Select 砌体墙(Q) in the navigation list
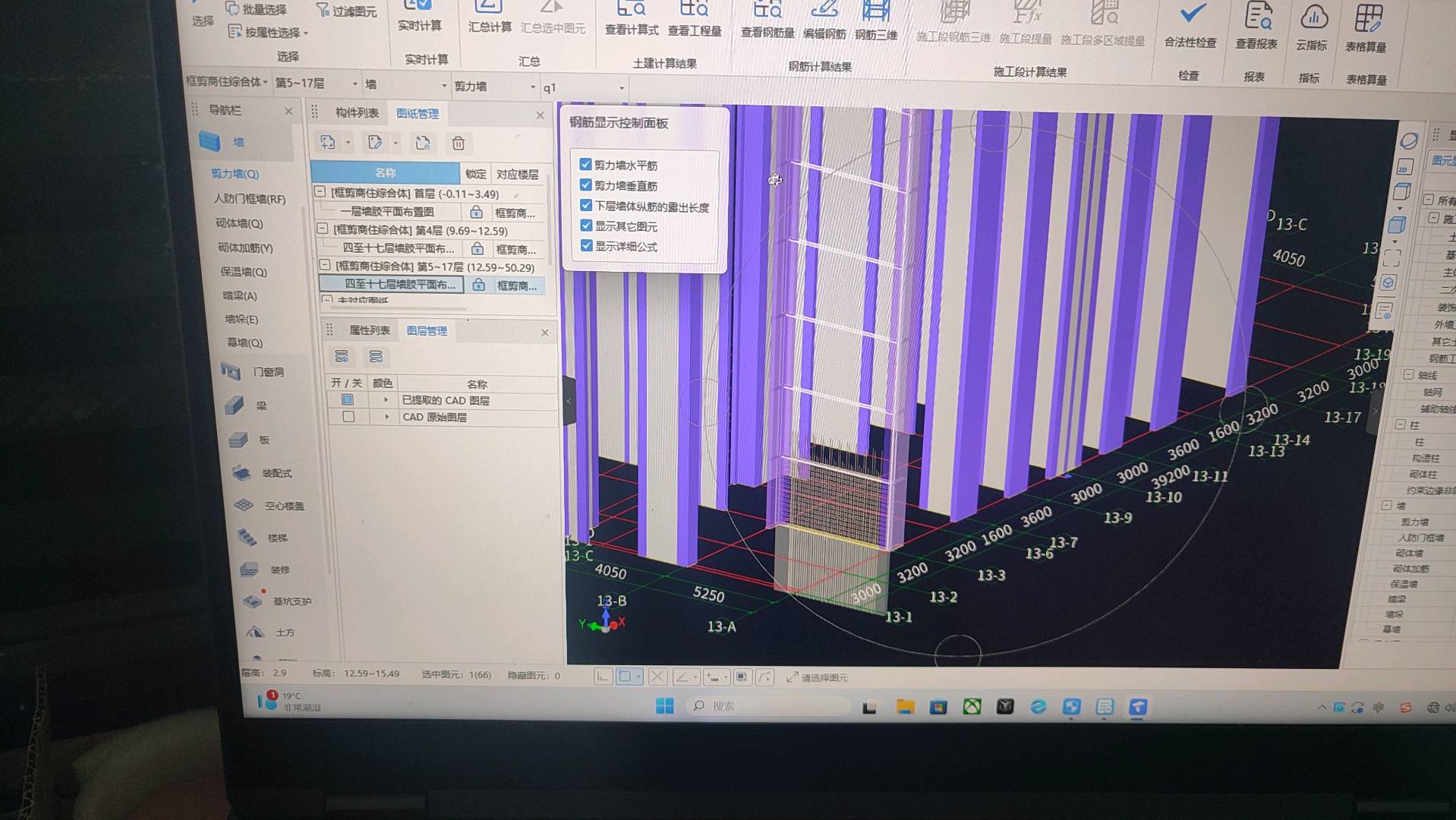 (x=240, y=223)
